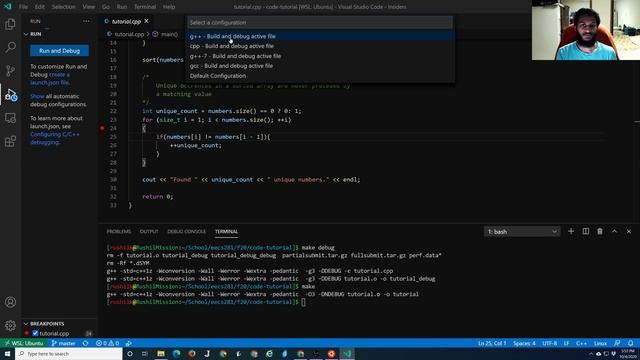The width and height of the screenshot is (640, 360).
Task: Click the sync changes icon in status bar
Action: [x=85, y=343]
